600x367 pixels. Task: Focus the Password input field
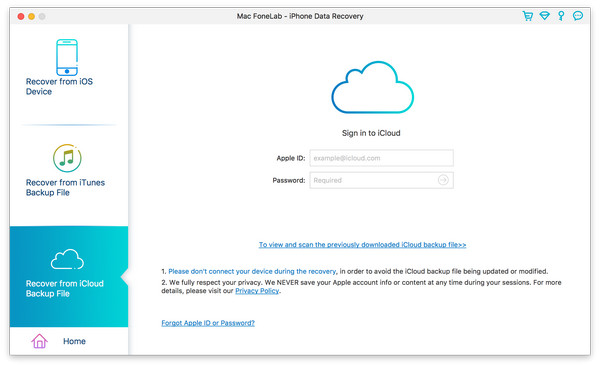coord(382,180)
